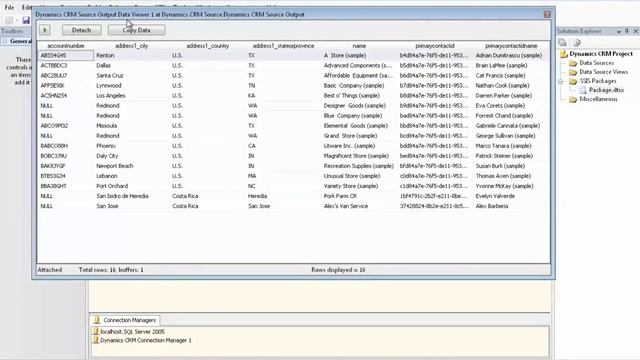The image size is (640, 360).
Task: Click the Save icon in main toolbar
Action: [26, 20]
